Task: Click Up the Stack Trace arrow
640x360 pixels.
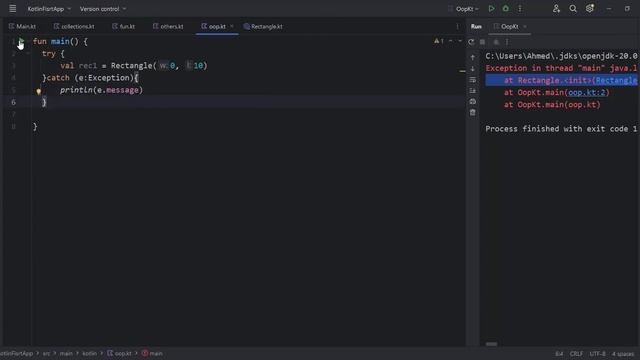Action: click(473, 58)
